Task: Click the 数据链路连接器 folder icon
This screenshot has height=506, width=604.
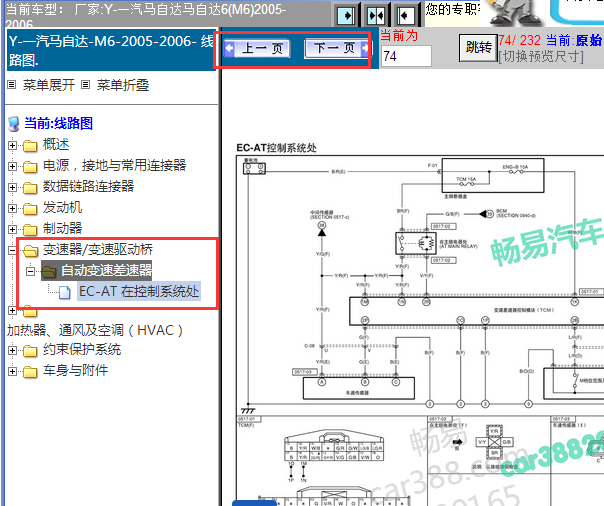Action: click(30, 188)
